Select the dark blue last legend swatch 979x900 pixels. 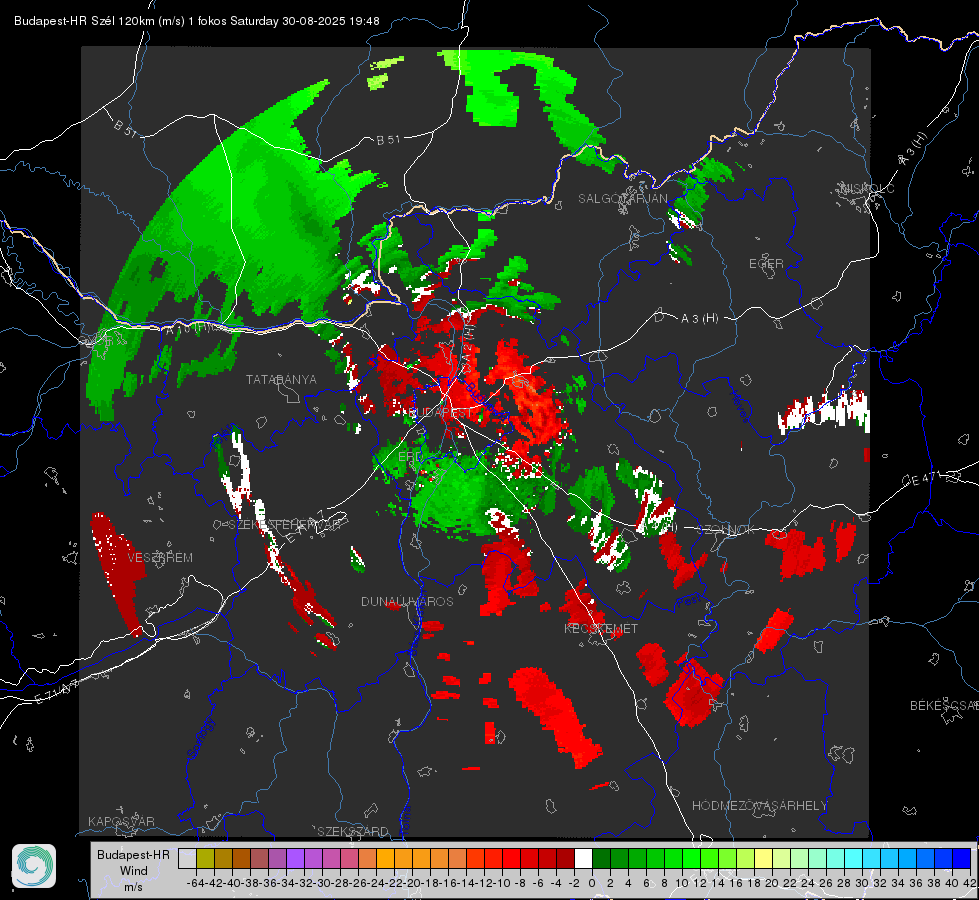(x=962, y=858)
